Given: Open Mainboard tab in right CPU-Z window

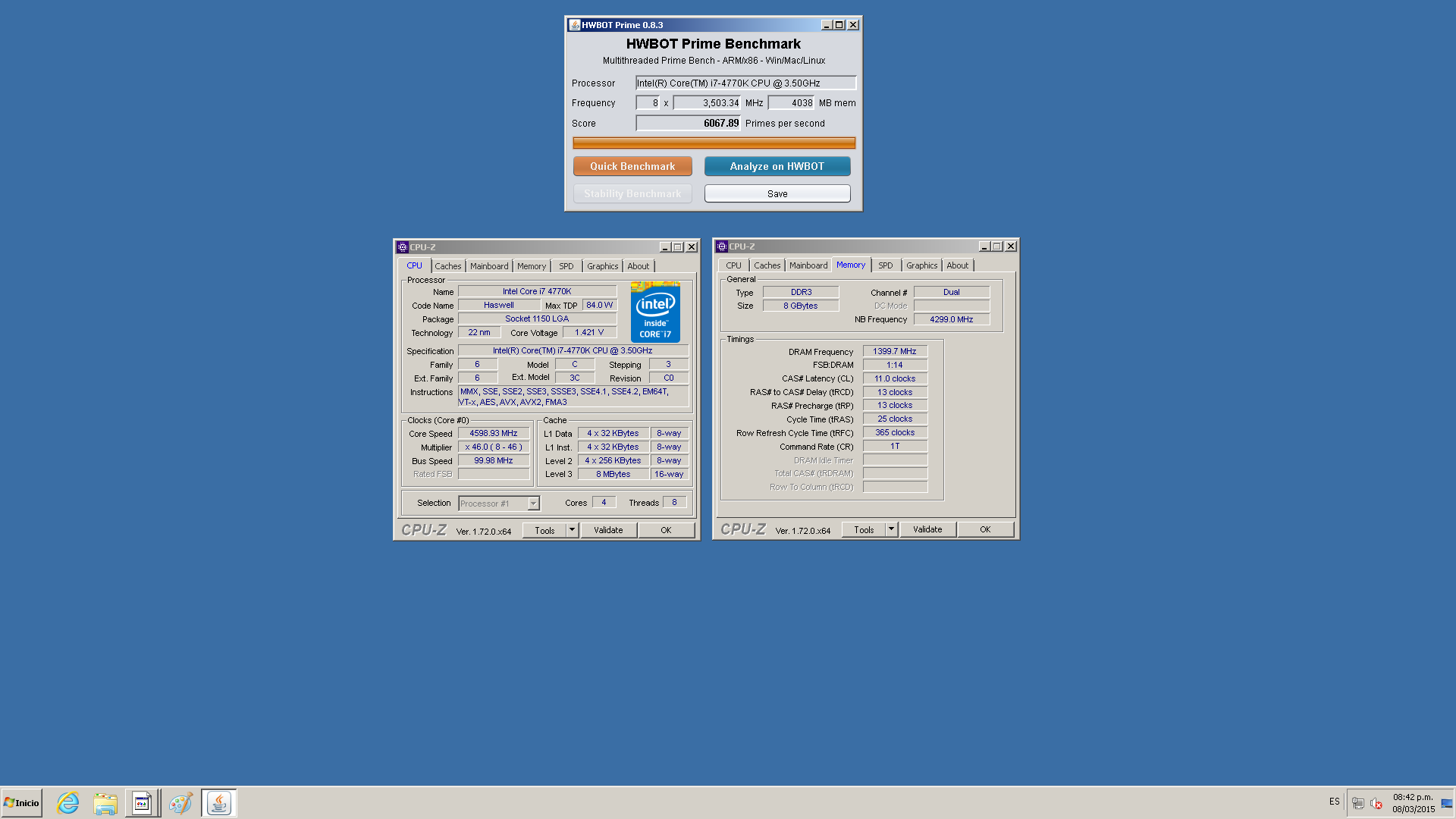Looking at the screenshot, I should tap(808, 265).
